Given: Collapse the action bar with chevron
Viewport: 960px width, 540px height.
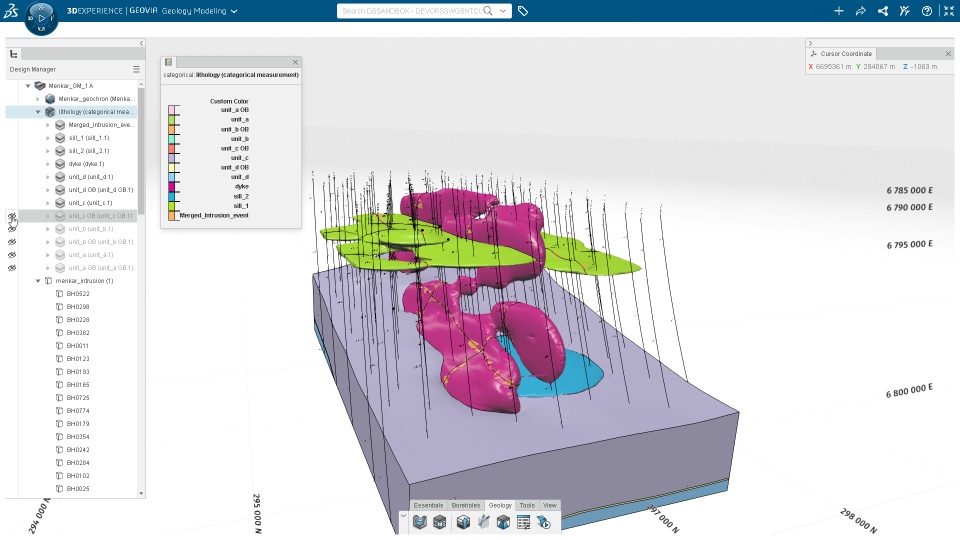Looking at the screenshot, I should (x=403, y=516).
